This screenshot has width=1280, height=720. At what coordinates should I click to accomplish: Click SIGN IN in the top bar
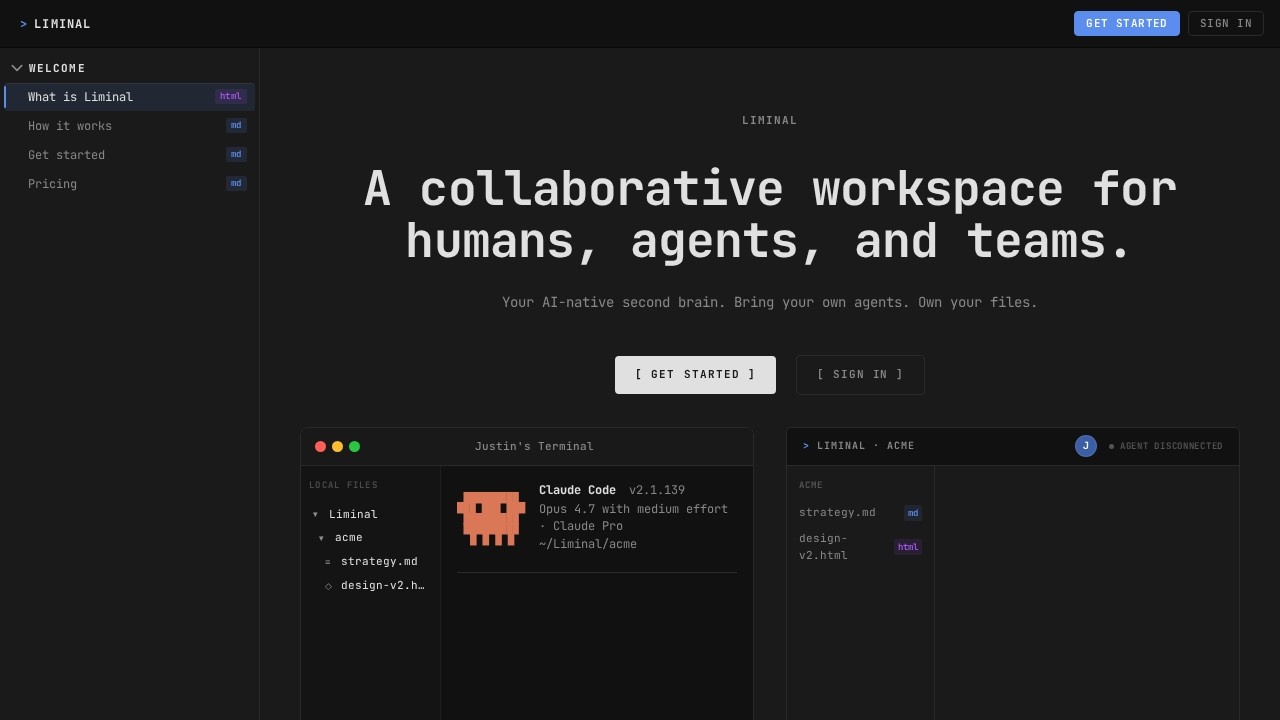[1226, 24]
